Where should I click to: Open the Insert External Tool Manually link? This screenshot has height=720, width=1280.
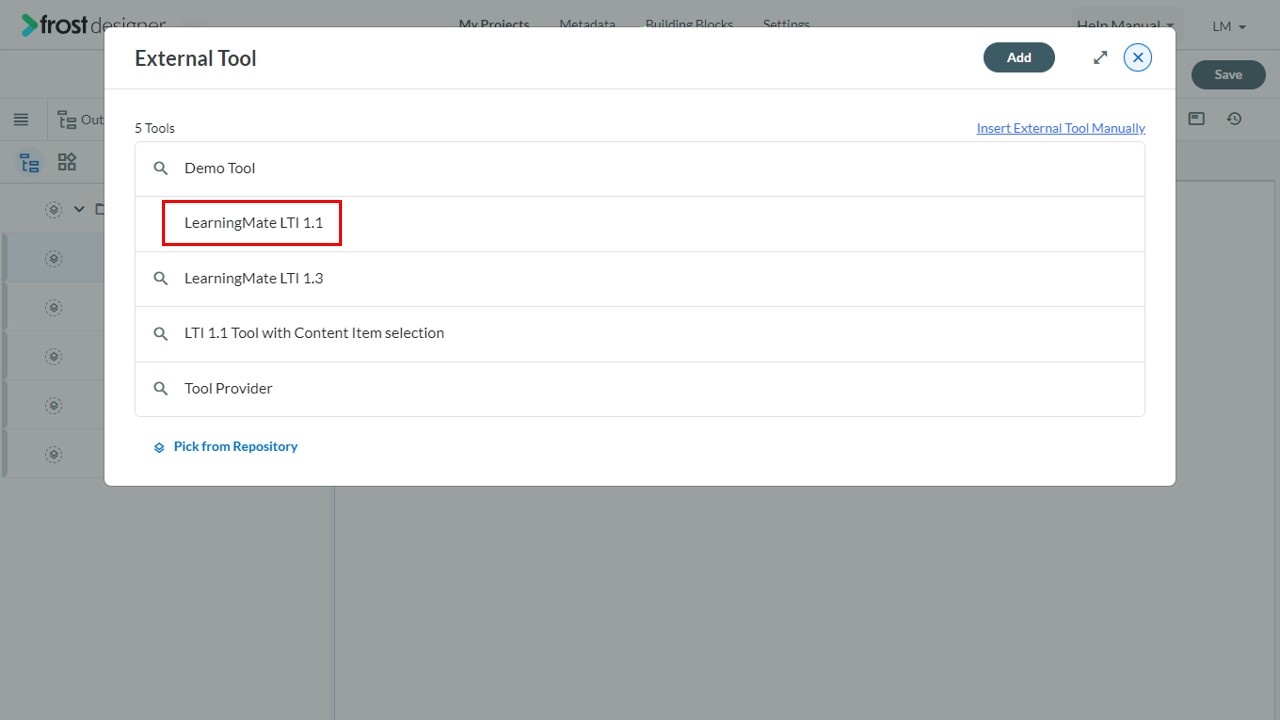click(1061, 128)
